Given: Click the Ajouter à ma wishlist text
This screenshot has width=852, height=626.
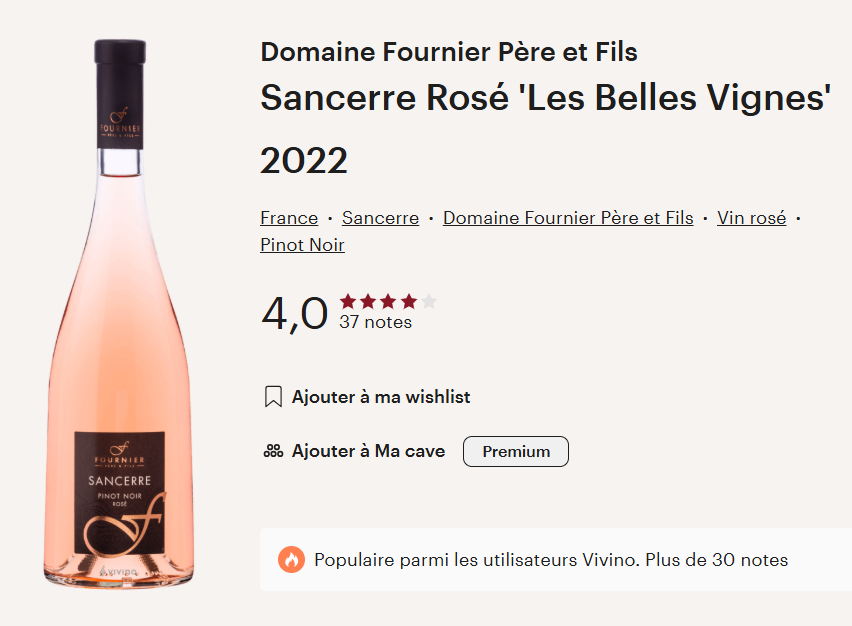Looking at the screenshot, I should [x=381, y=397].
